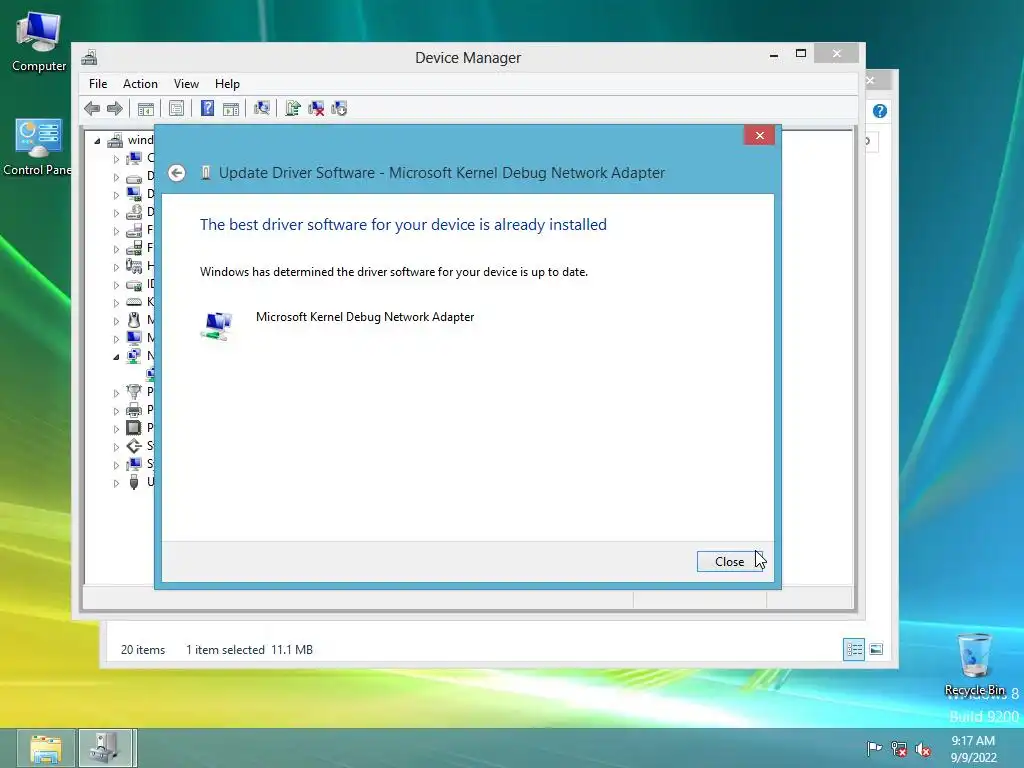Select the Print queues printer icon
Image resolution: width=1024 pixels, height=768 pixels.
134,410
